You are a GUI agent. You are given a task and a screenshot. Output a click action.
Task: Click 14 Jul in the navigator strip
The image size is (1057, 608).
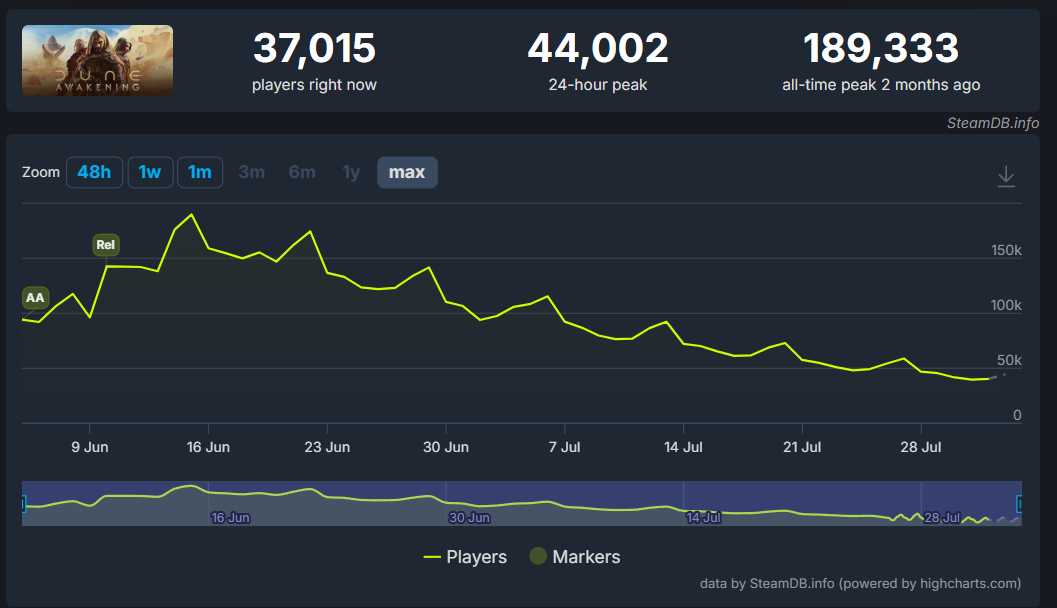coord(704,518)
